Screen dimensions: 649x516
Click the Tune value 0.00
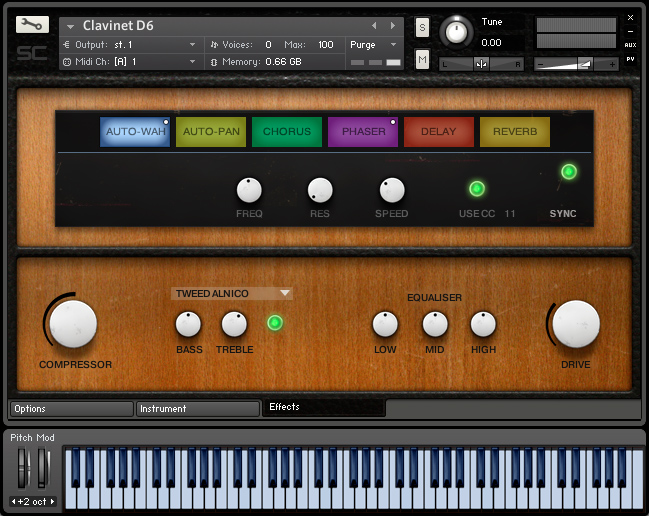coord(491,43)
